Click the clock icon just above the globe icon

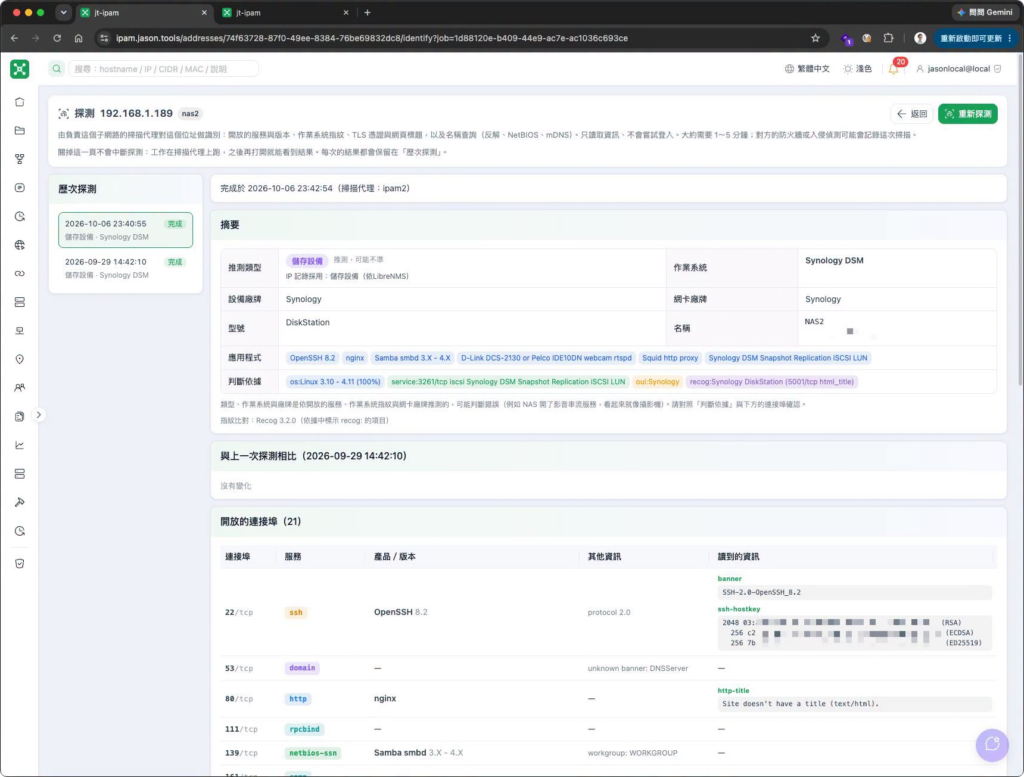click(x=20, y=216)
